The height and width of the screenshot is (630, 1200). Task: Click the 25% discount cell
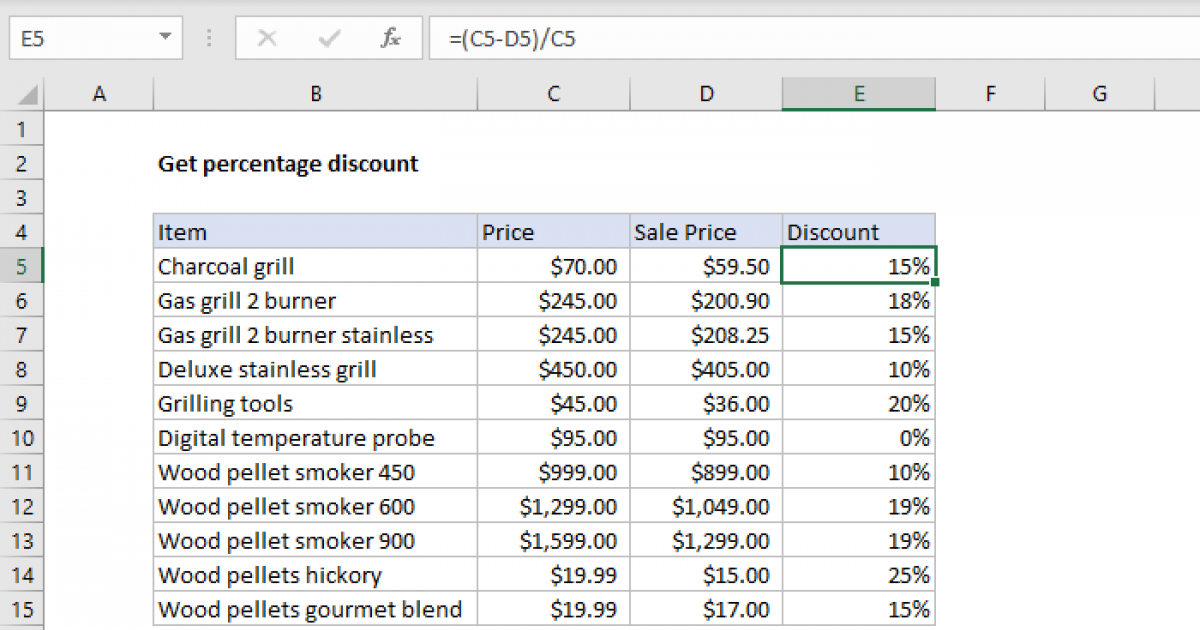858,575
